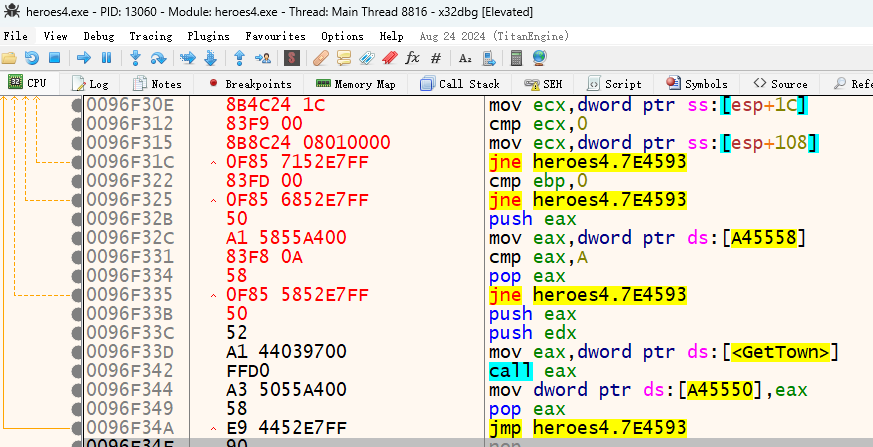The height and width of the screenshot is (447, 873).
Task: Click the Execute Till Return icon
Action: pyautogui.click(x=239, y=57)
